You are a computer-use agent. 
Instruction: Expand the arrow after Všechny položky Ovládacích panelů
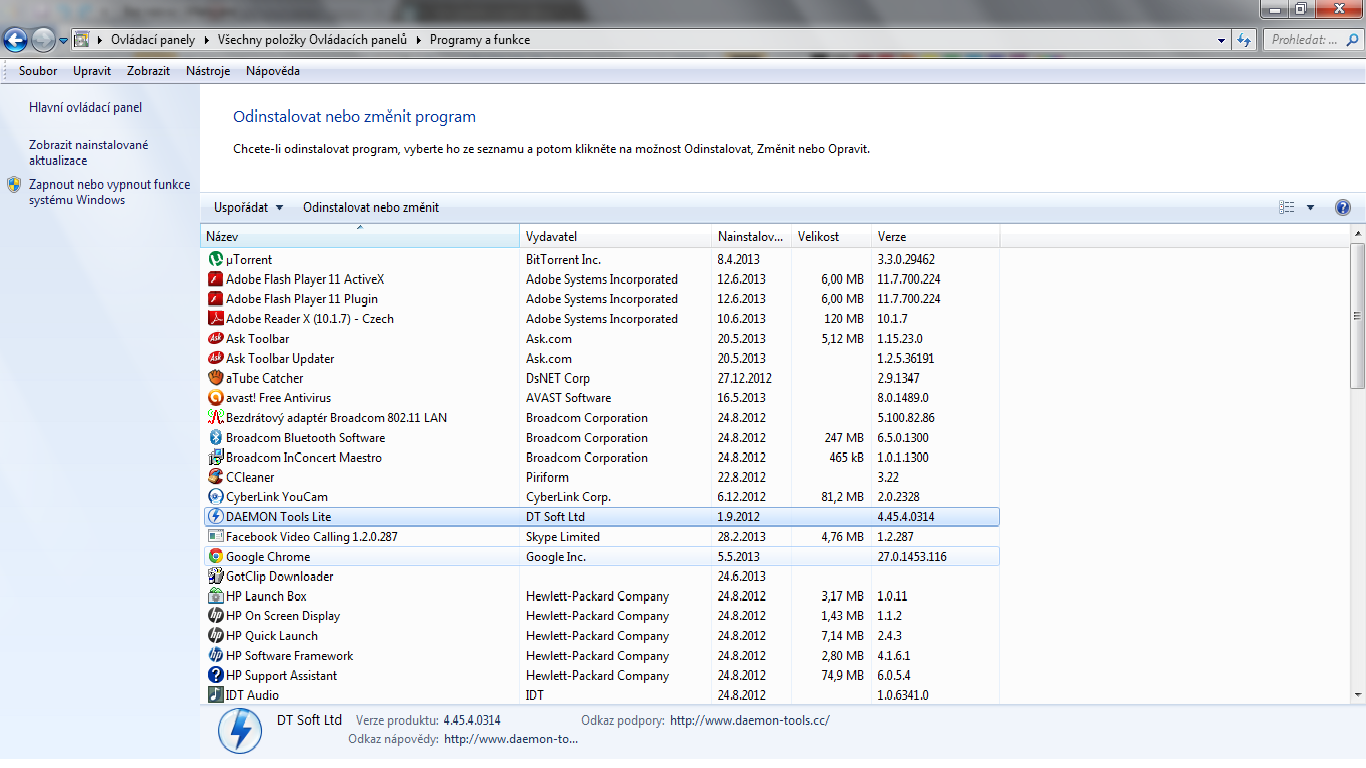coord(420,40)
